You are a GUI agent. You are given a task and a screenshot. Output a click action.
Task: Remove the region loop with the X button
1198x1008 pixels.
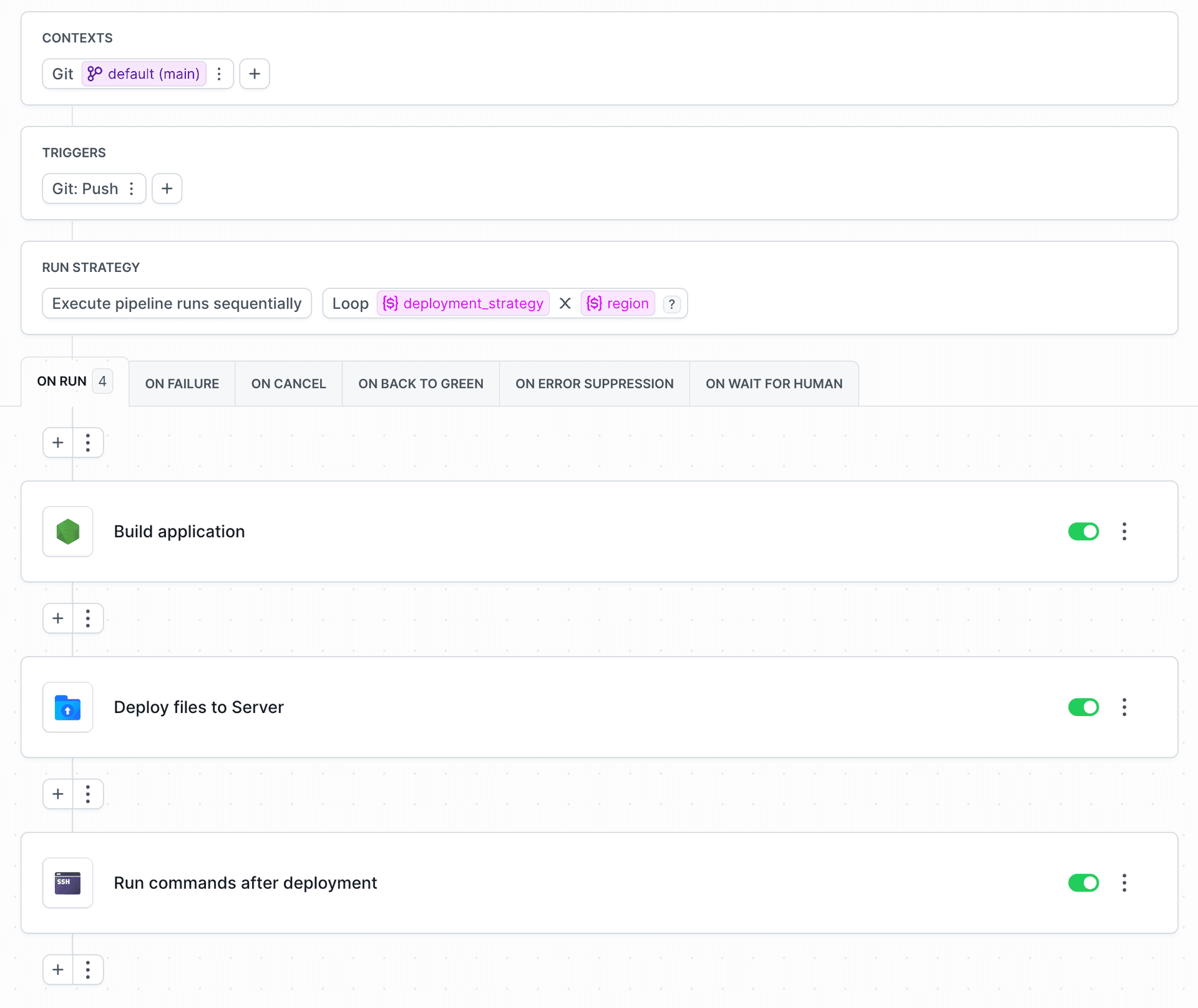[x=565, y=304]
